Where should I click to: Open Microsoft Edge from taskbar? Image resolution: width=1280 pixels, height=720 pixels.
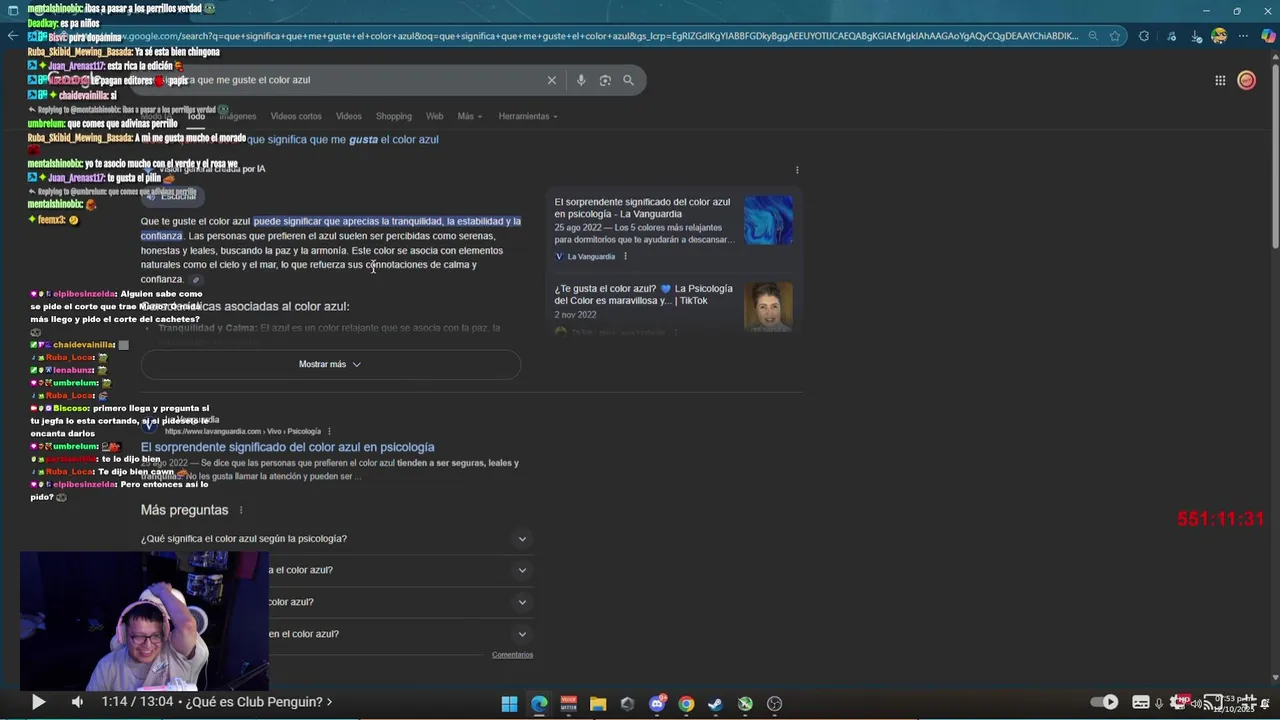tap(539, 704)
